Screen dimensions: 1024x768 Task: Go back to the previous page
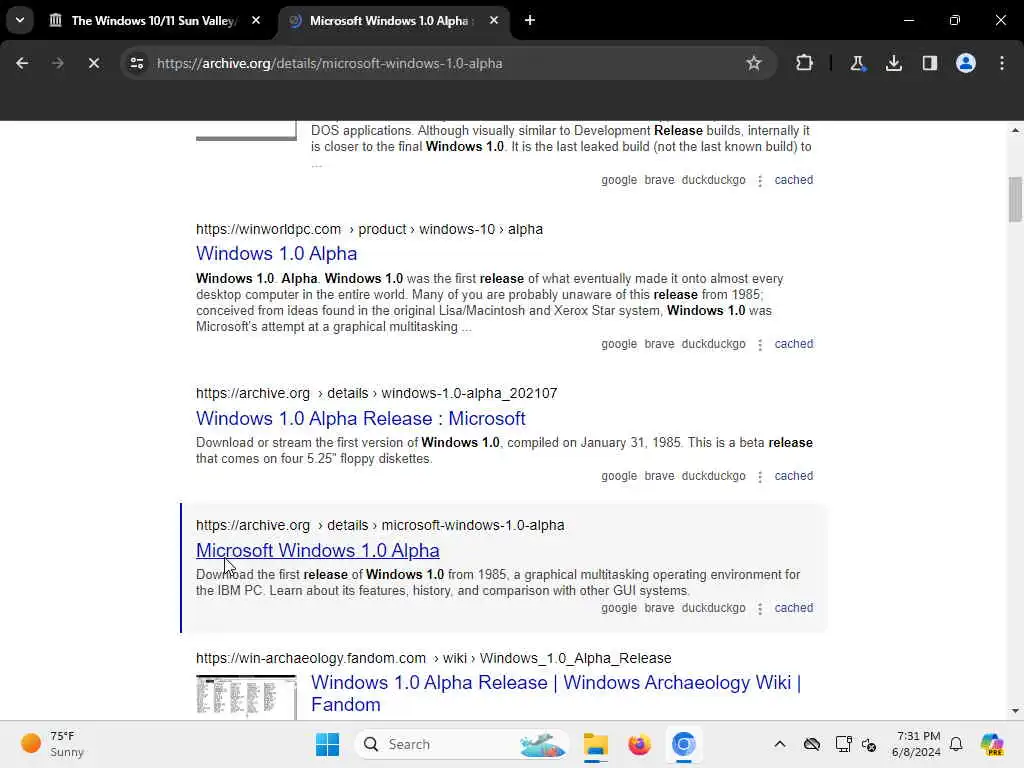22,63
